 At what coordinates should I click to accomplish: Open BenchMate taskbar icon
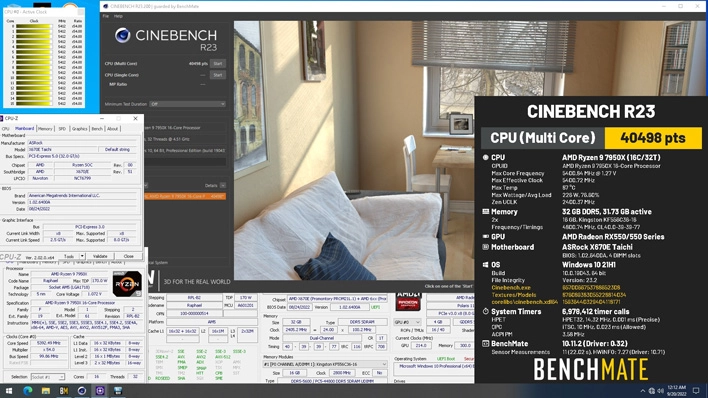[64, 391]
